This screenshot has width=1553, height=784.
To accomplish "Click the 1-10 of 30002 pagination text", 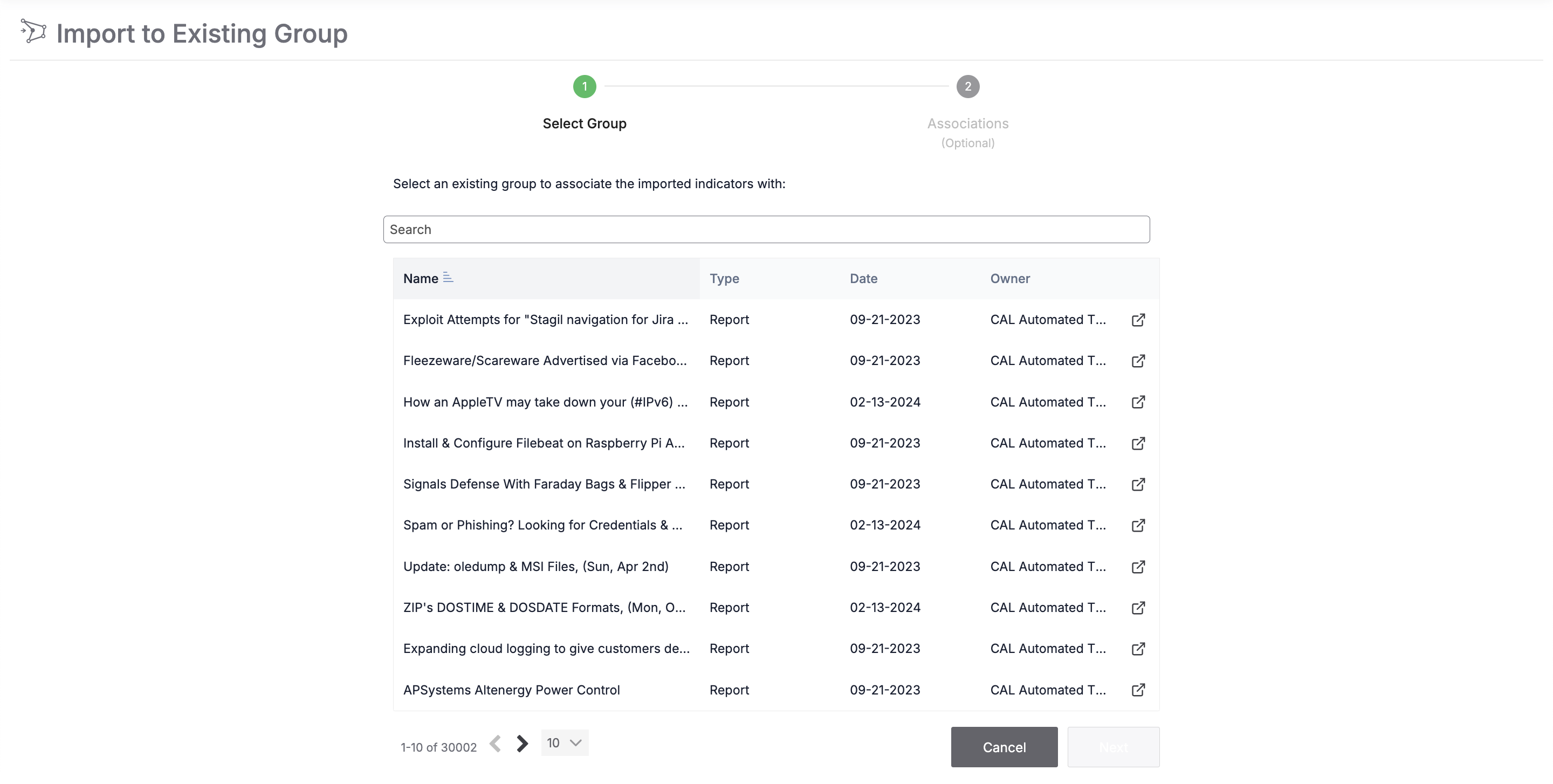I will 438,747.
